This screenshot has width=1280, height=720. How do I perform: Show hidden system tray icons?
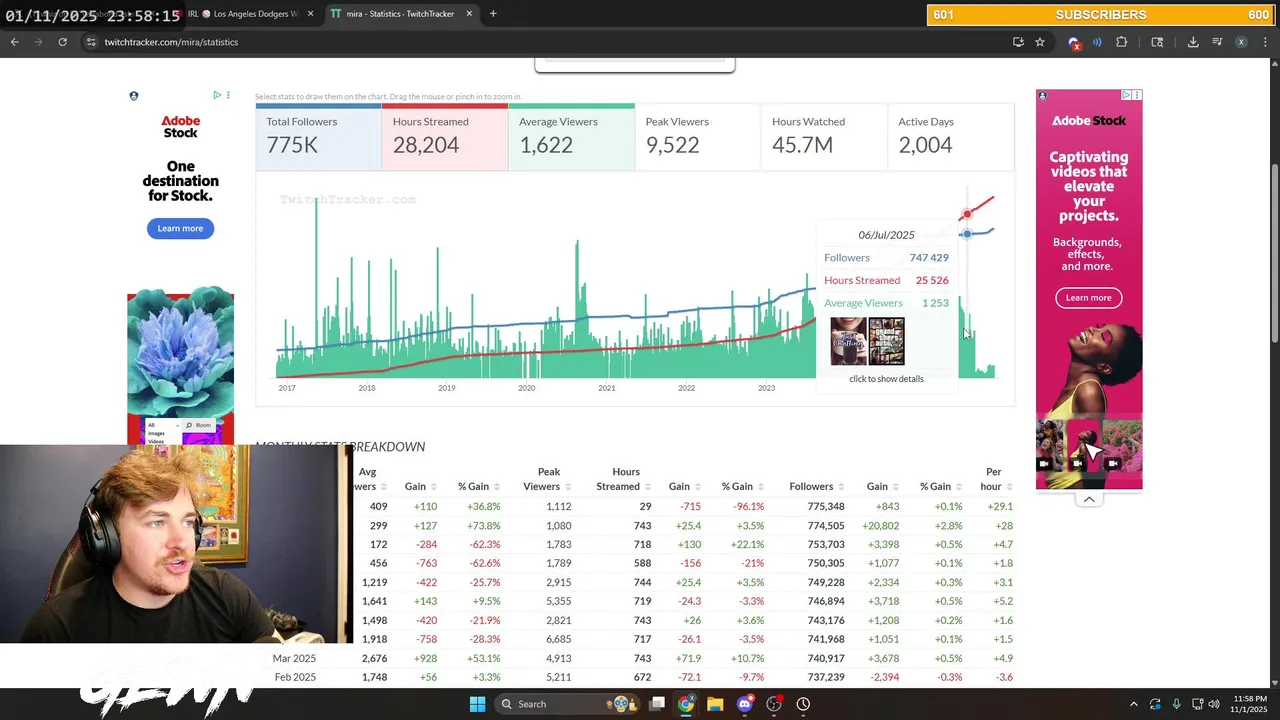[x=1133, y=704]
